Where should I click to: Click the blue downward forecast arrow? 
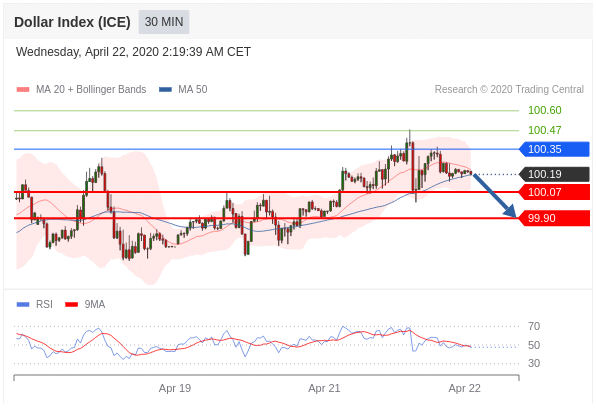[494, 195]
